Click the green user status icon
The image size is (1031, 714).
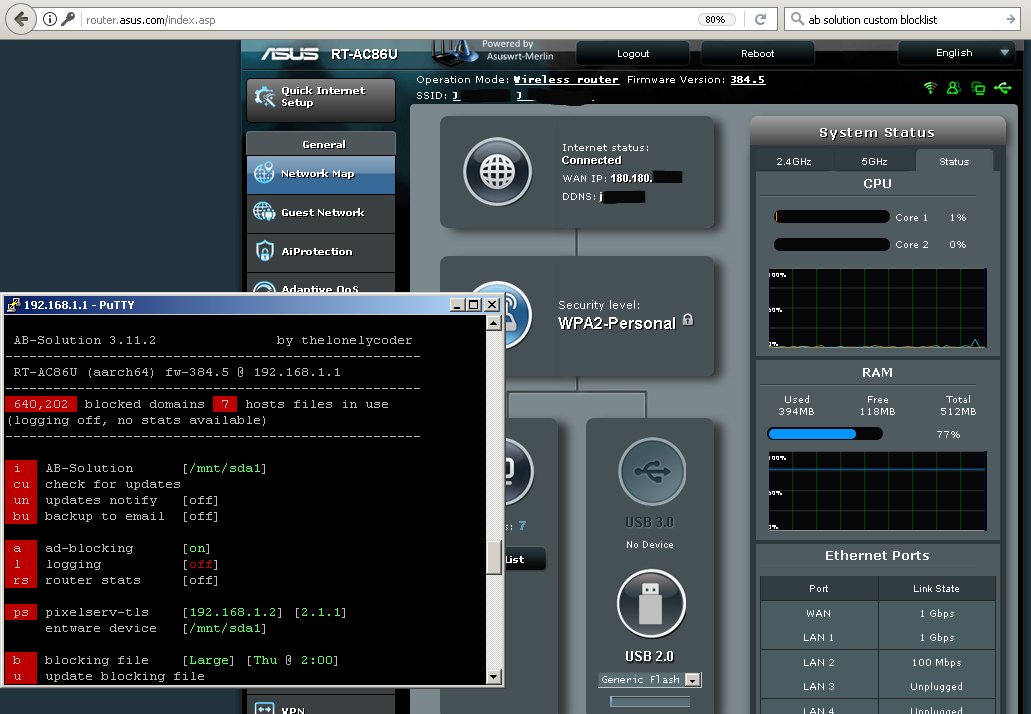click(953, 87)
